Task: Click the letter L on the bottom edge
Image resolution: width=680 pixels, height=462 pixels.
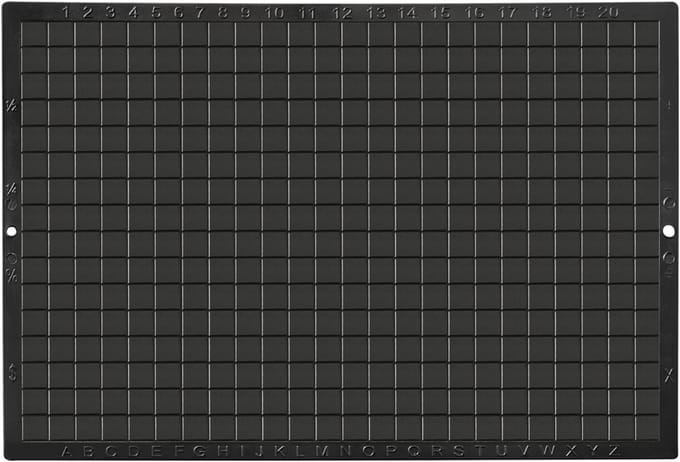Action: [300, 451]
